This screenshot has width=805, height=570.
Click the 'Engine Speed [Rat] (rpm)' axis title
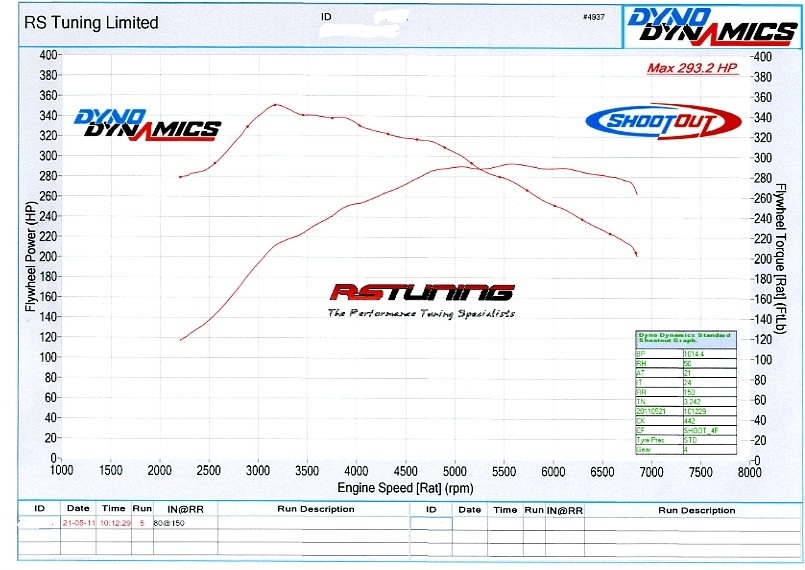405,487
